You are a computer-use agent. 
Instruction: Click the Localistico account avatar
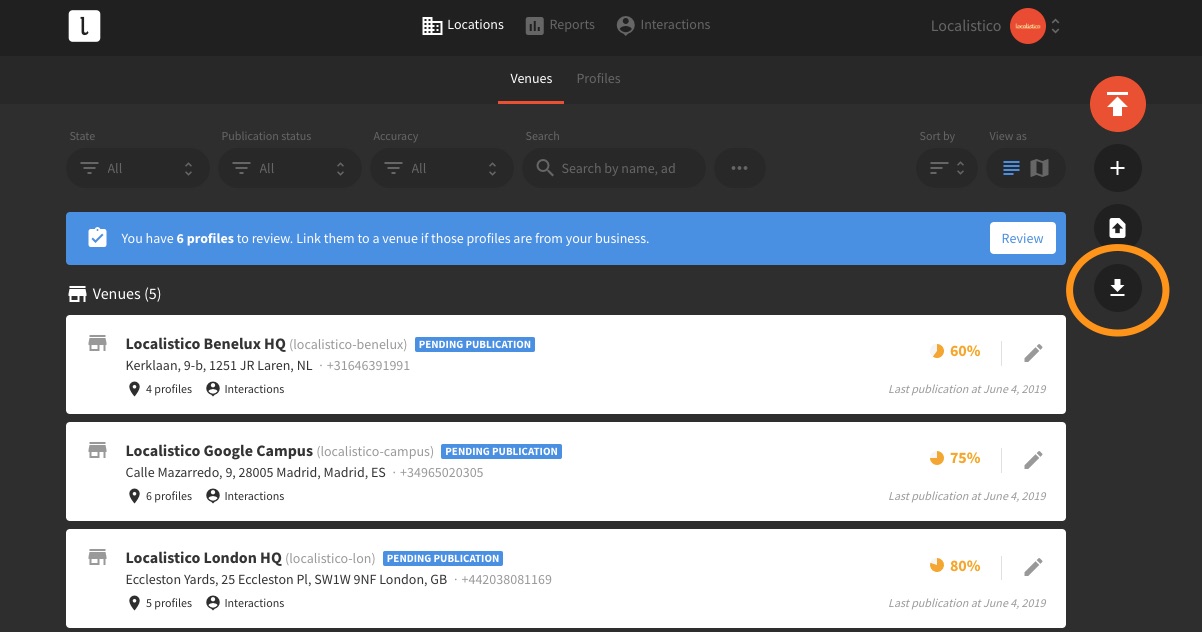[x=1028, y=26]
